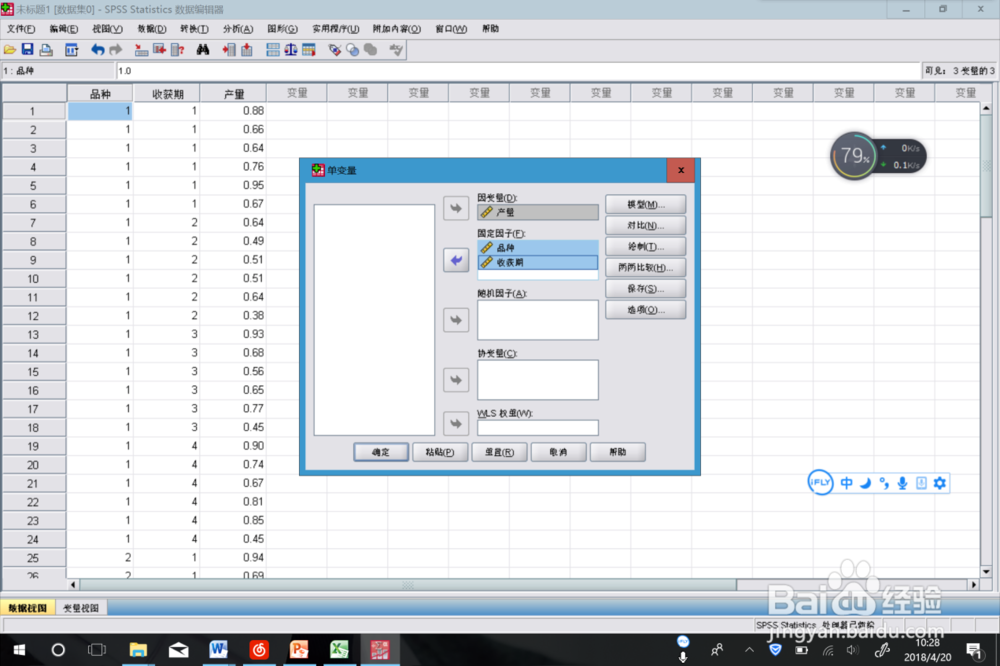Click the Insert cases icon

(229, 50)
